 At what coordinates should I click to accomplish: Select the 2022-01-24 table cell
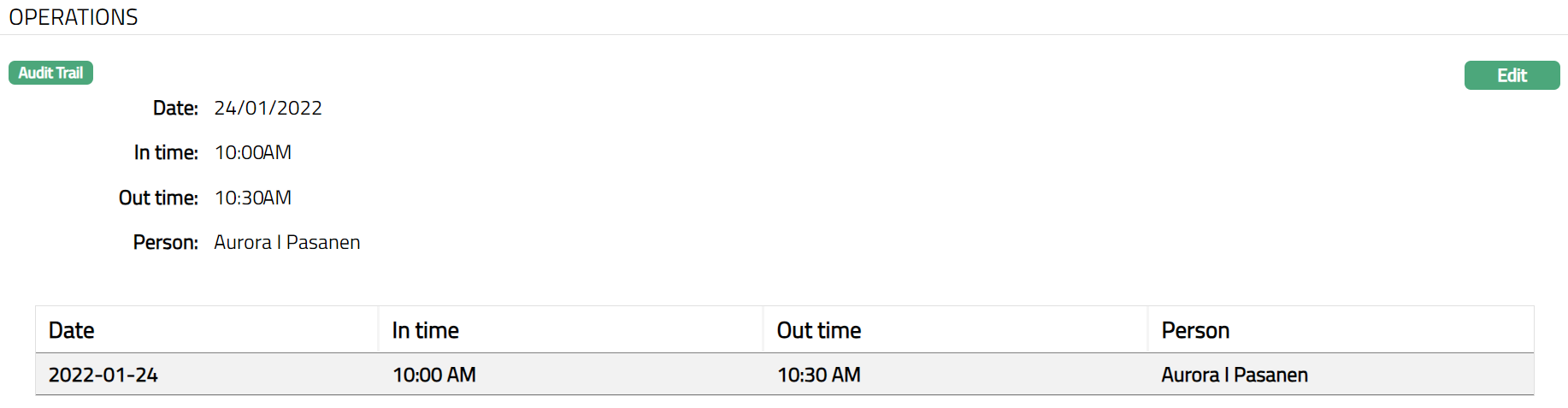tap(103, 375)
